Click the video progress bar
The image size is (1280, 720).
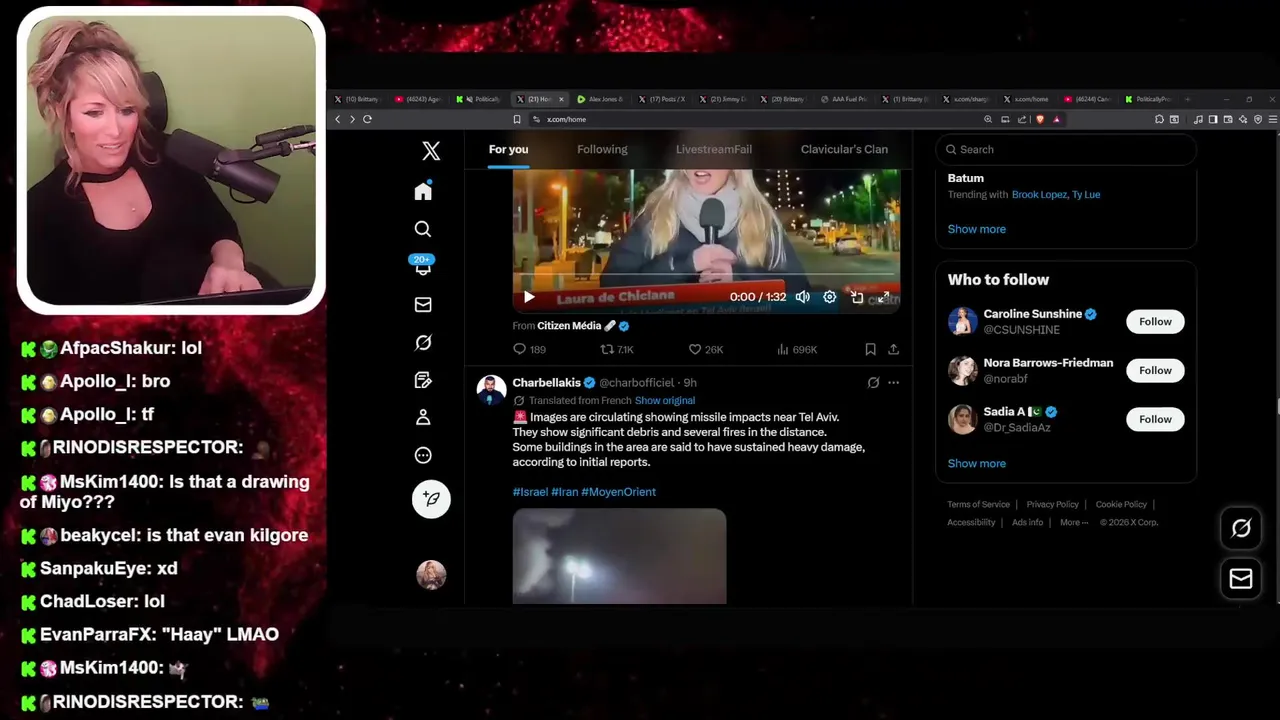tap(706, 274)
